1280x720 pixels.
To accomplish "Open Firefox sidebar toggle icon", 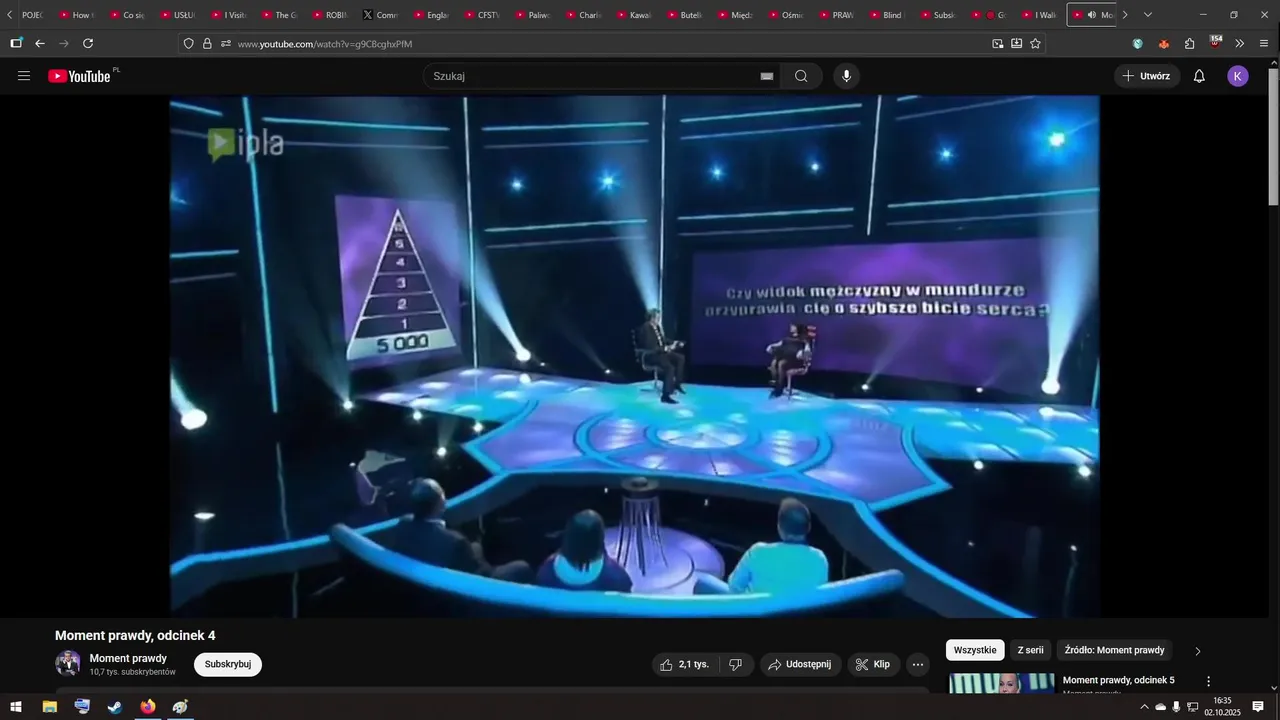I will click(x=16, y=43).
